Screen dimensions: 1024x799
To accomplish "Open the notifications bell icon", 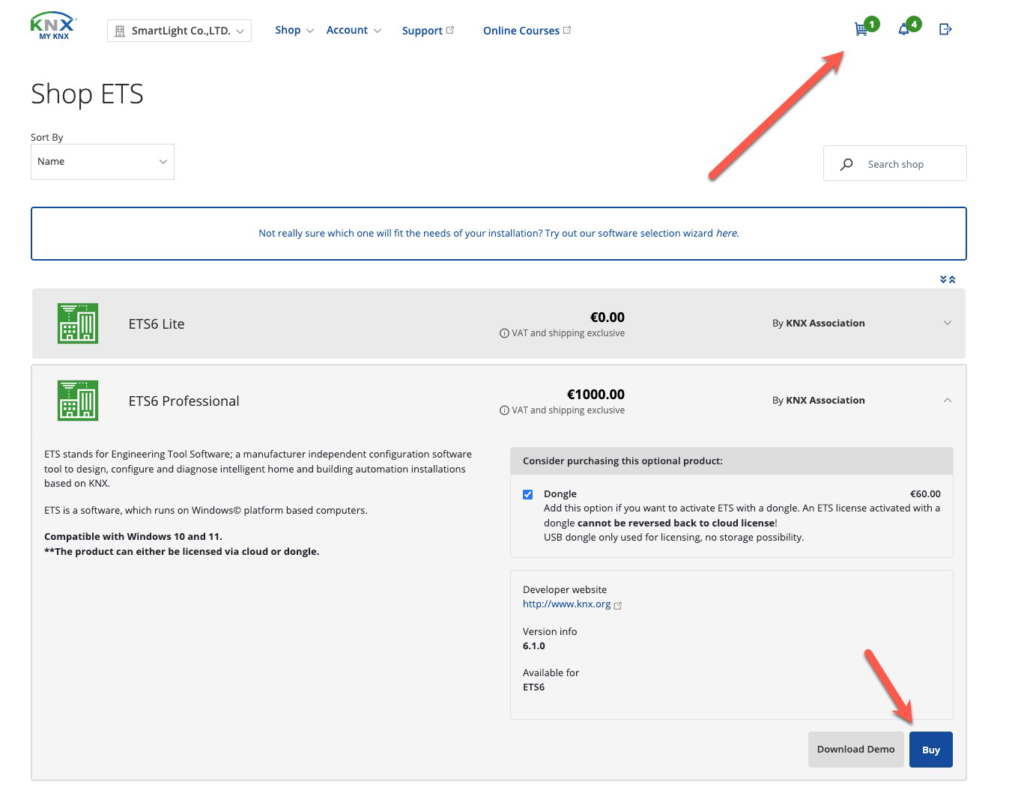I will pos(904,29).
